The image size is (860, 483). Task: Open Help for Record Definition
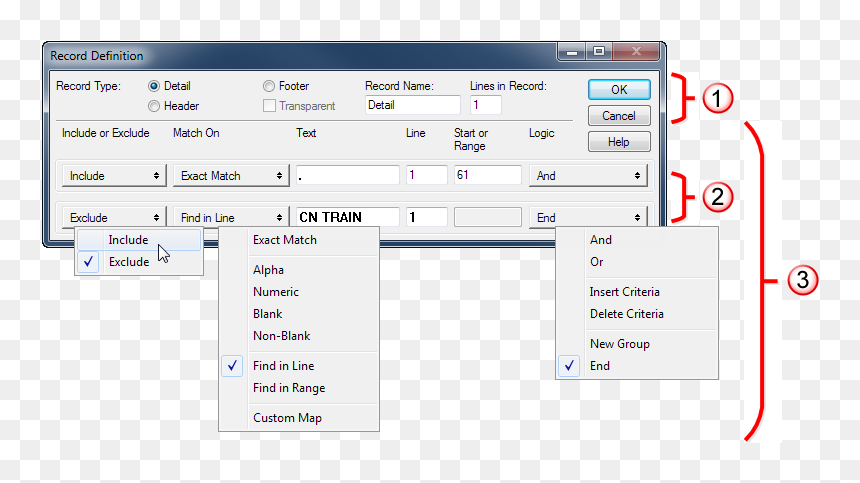(619, 142)
